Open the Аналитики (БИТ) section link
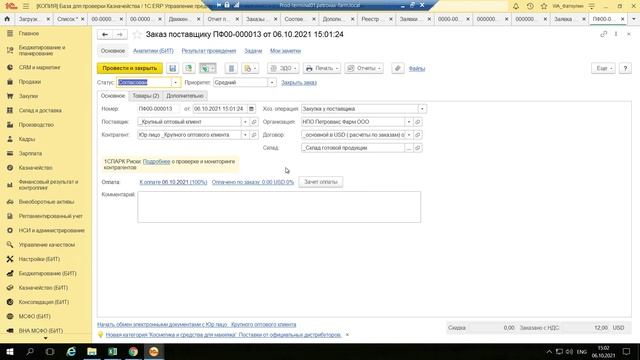 point(153,51)
